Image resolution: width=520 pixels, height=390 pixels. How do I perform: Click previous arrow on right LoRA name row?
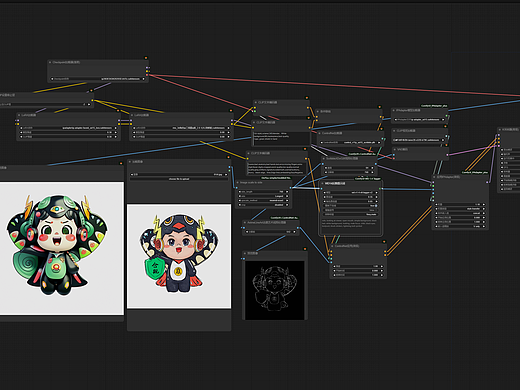coord(134,128)
